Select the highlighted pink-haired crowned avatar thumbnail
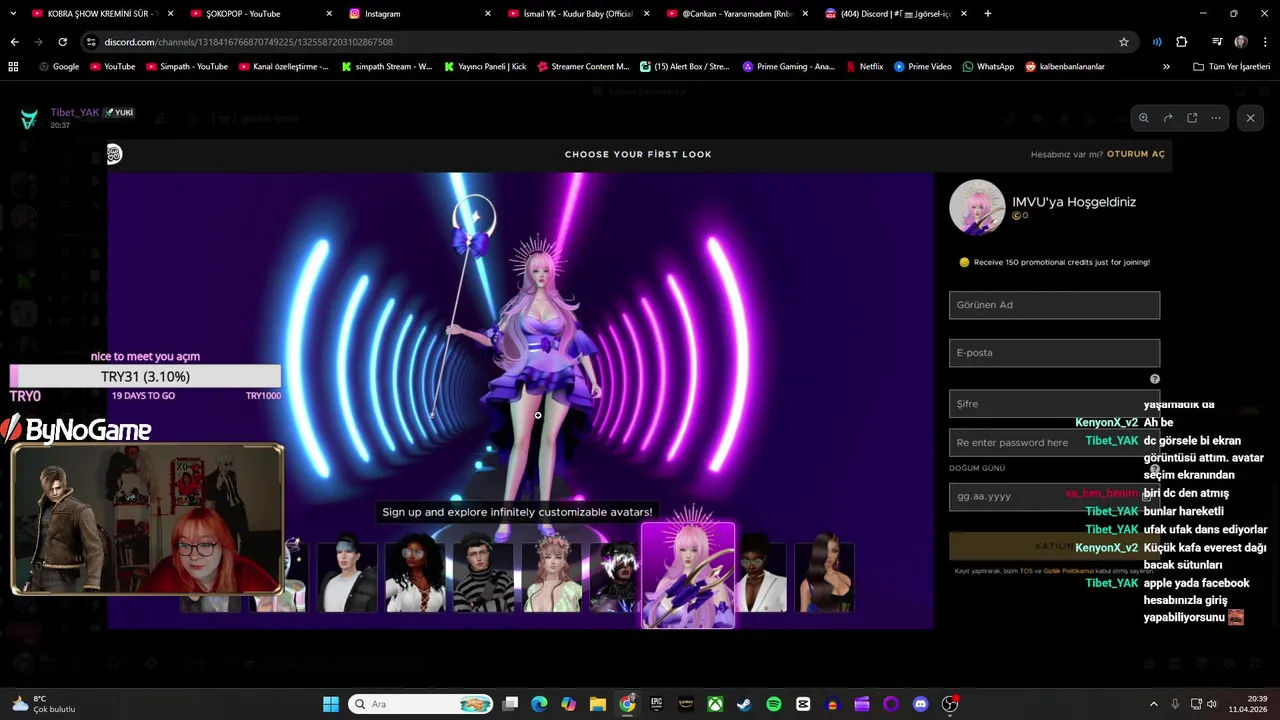The width and height of the screenshot is (1280, 720). coord(688,575)
